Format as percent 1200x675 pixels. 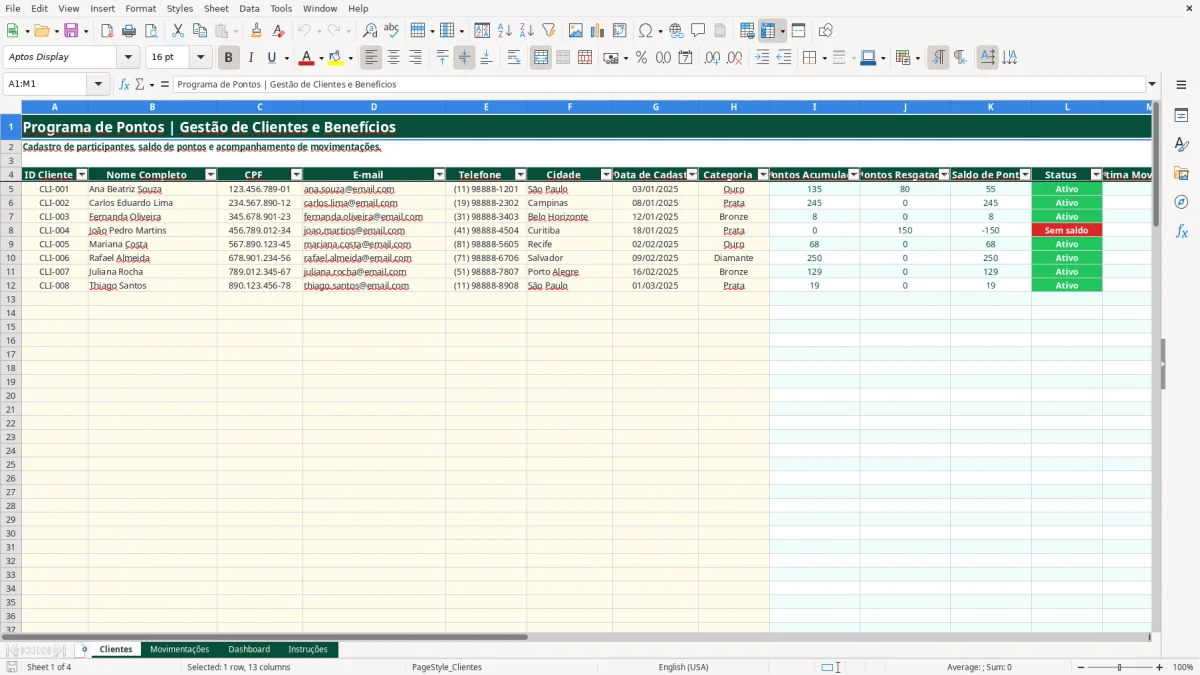coord(641,58)
